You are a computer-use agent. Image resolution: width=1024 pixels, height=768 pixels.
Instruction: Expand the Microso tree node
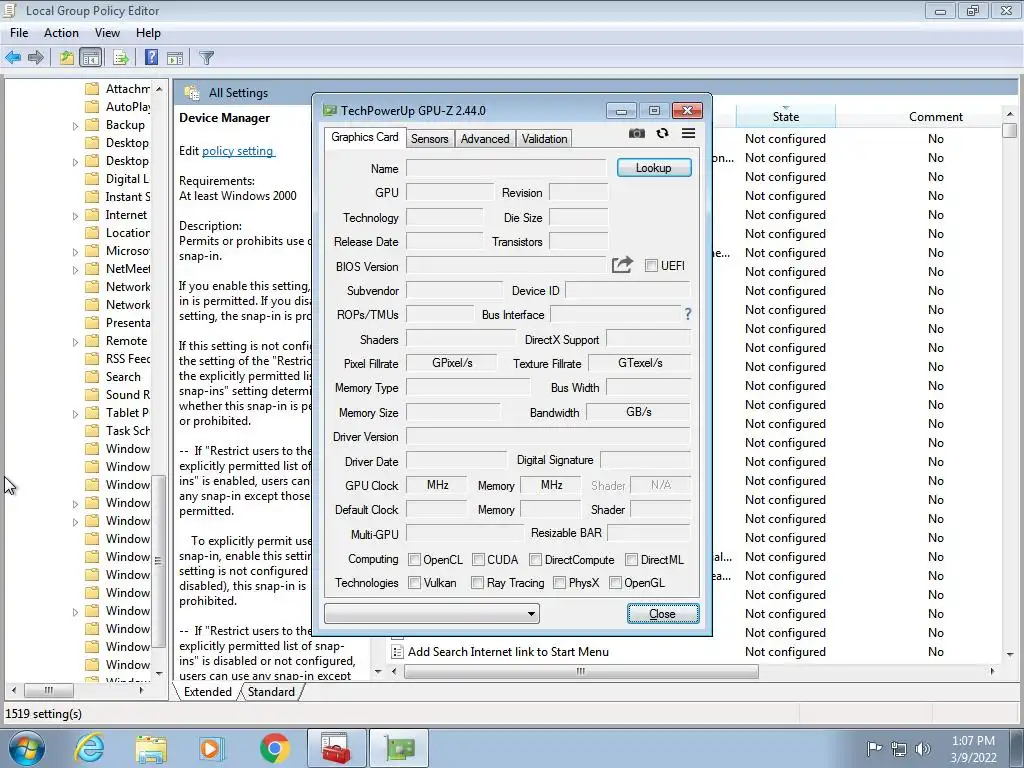pos(75,251)
